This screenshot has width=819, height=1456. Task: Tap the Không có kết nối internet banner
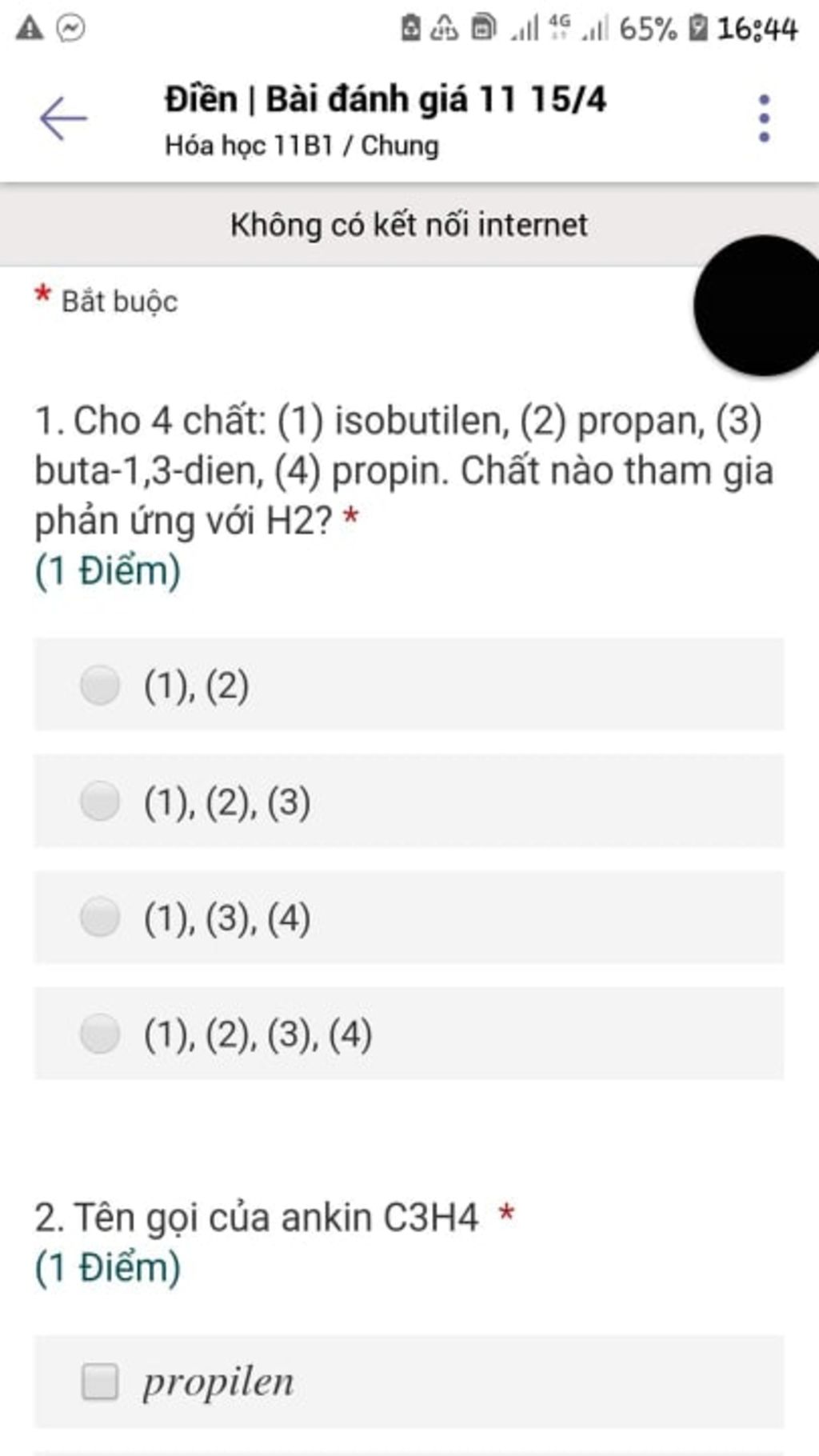coord(409,225)
